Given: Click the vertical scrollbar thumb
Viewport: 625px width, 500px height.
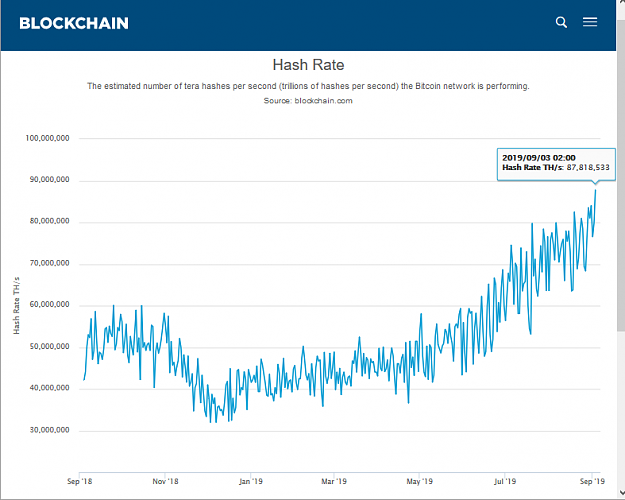Looking at the screenshot, I should coord(621,175).
